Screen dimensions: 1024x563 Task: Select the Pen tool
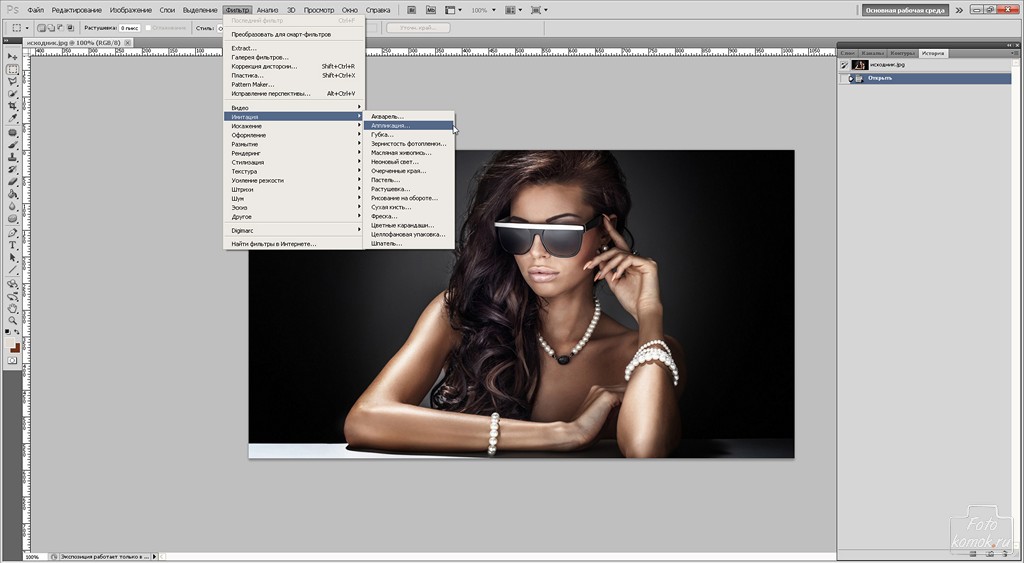pos(12,233)
